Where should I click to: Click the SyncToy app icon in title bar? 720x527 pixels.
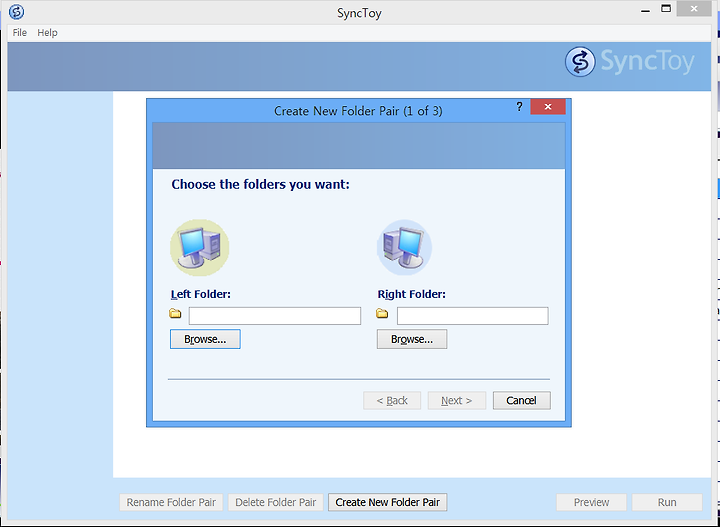point(17,12)
